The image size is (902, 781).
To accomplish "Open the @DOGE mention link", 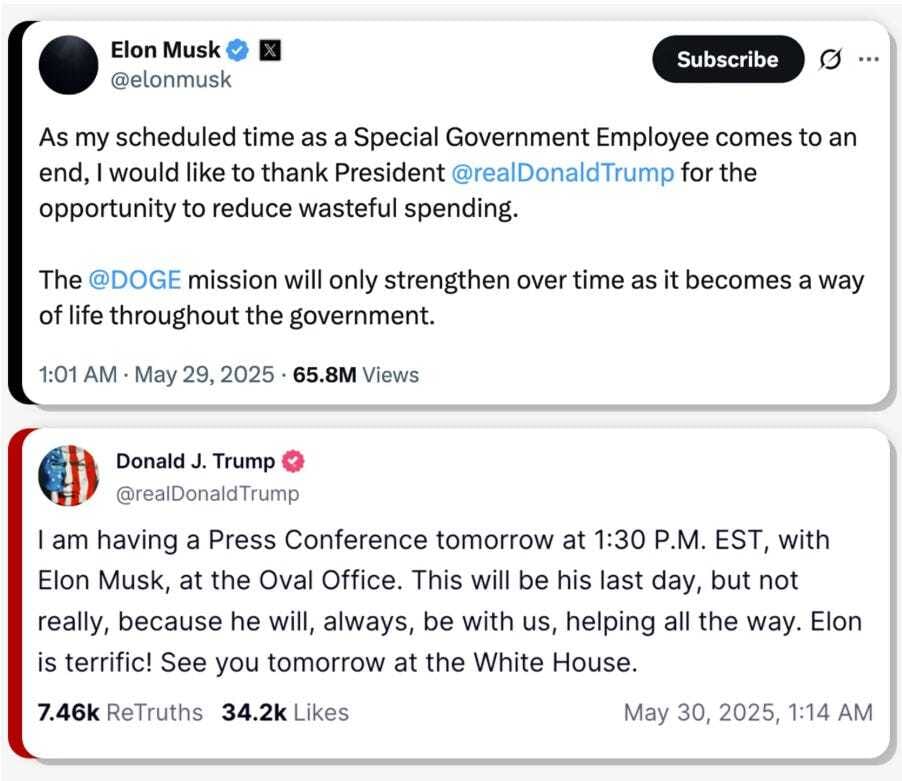I will click(x=134, y=279).
